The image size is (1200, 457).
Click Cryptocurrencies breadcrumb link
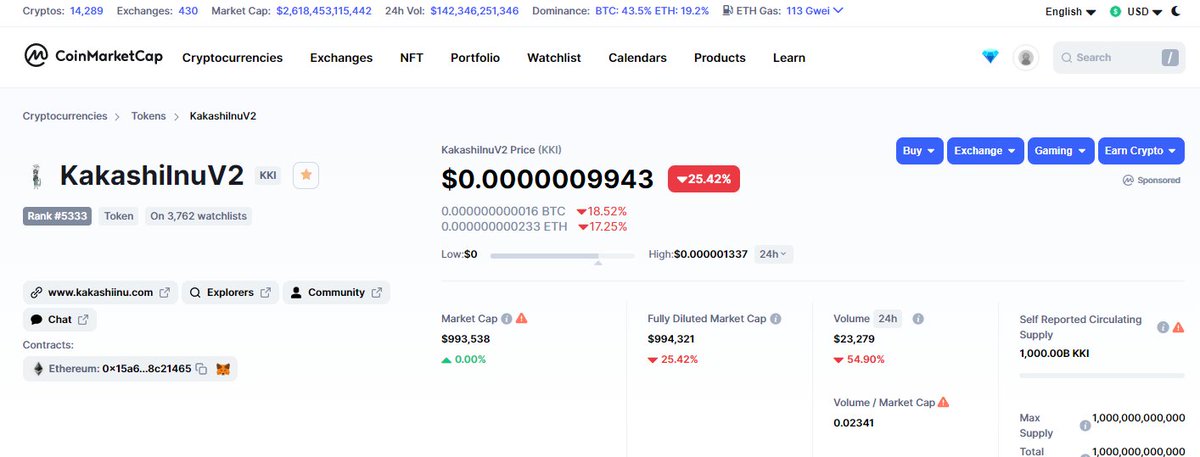[x=65, y=116]
